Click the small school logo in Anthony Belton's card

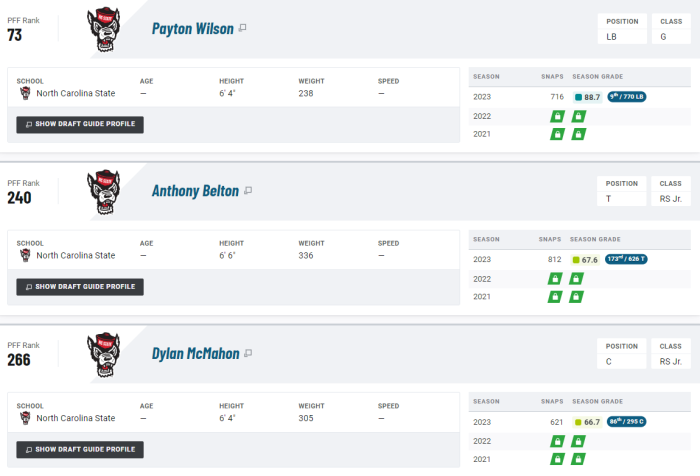coord(25,255)
